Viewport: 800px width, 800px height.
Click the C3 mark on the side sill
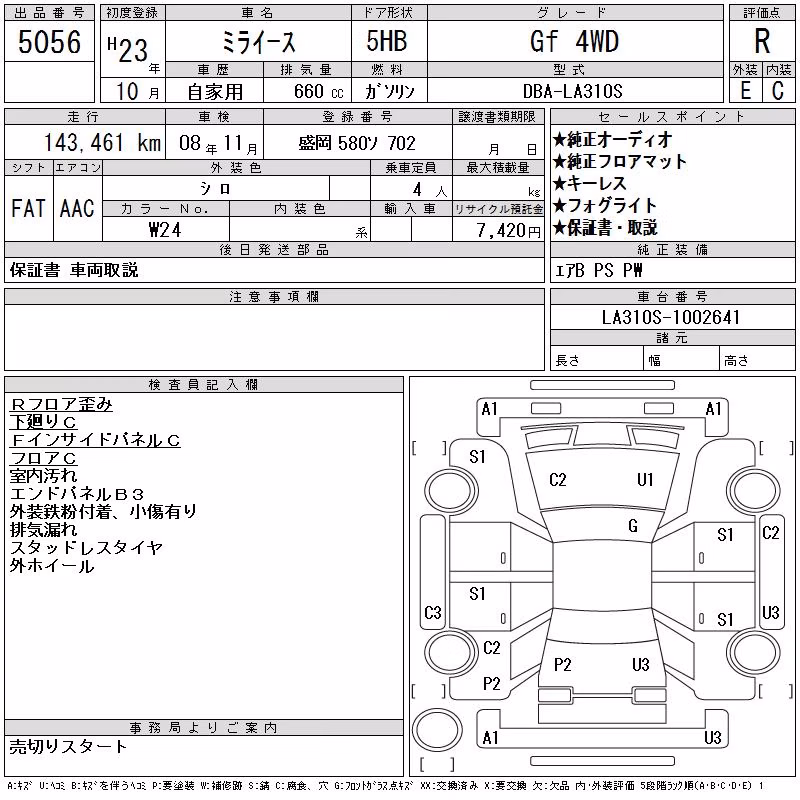click(x=433, y=612)
